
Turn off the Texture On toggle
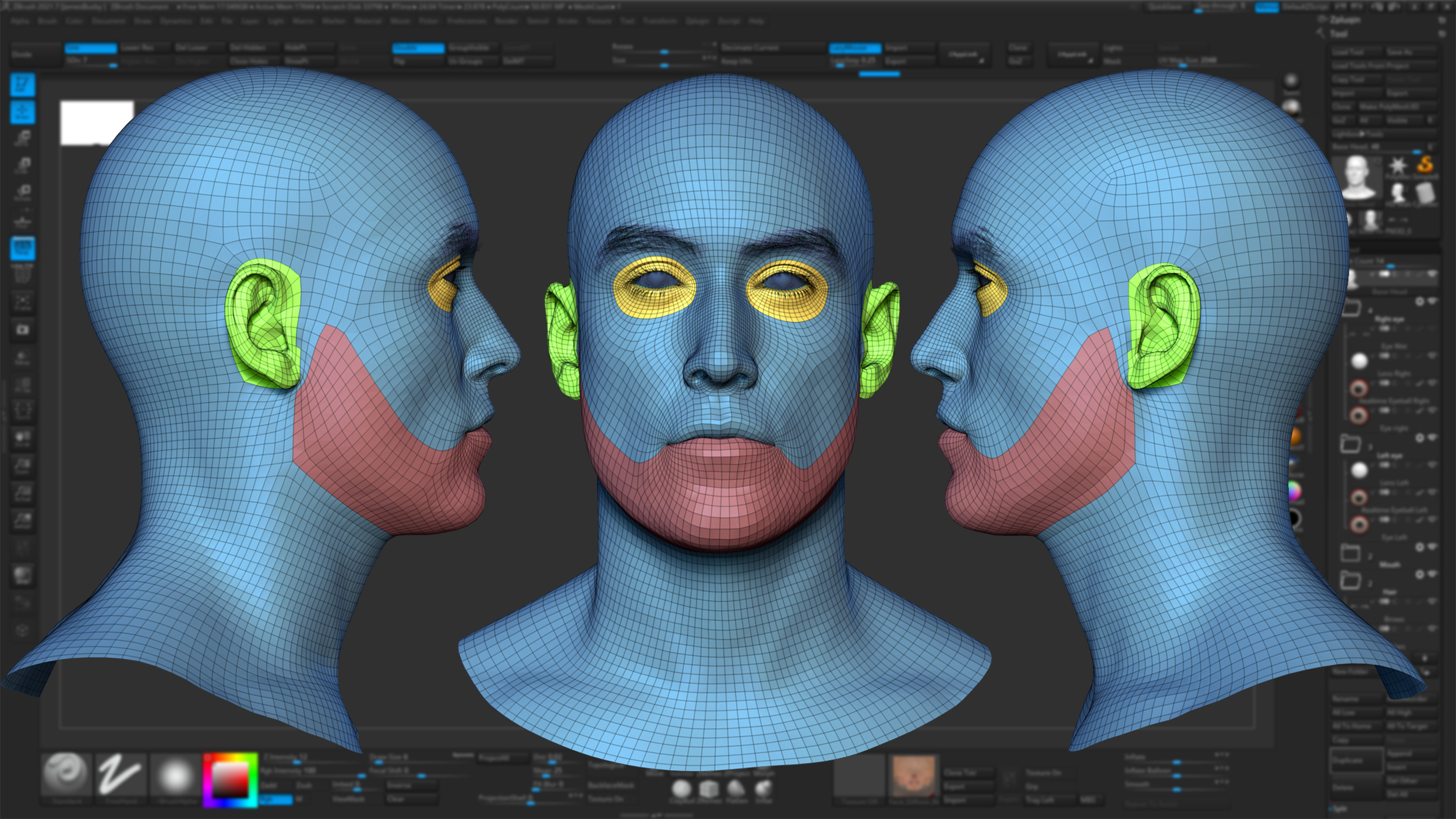(x=1045, y=773)
